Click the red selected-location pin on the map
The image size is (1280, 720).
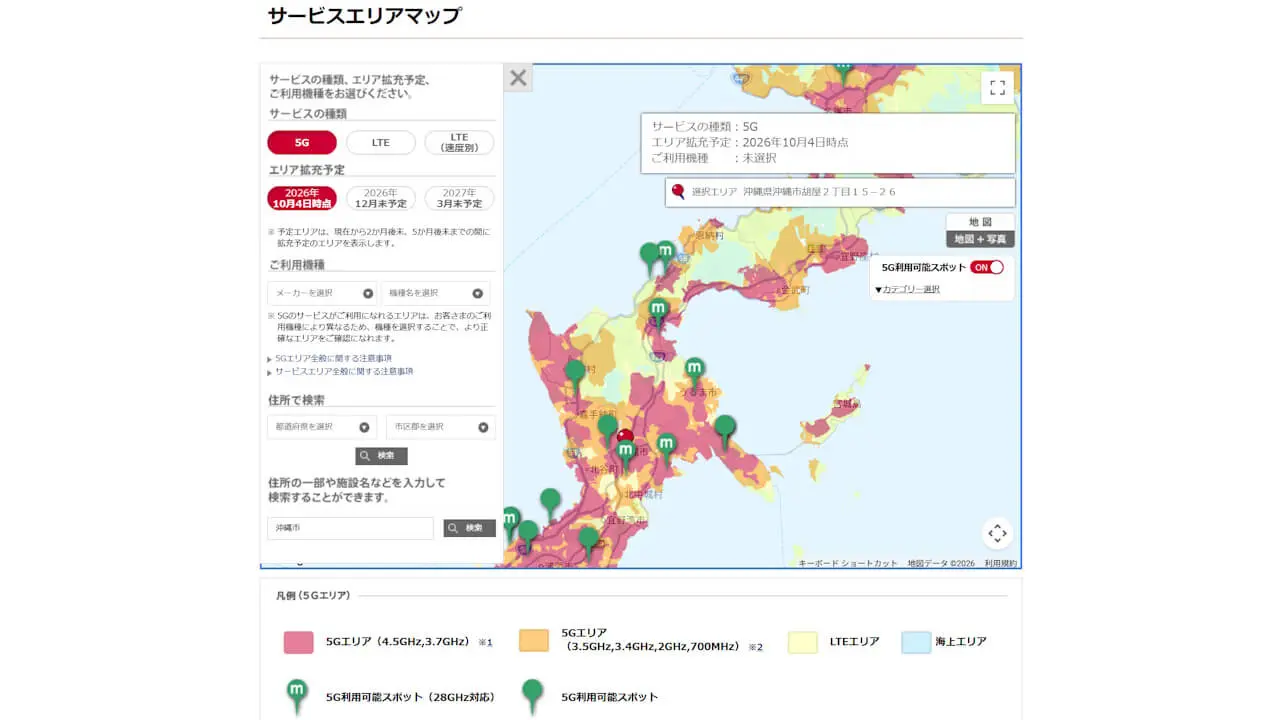point(625,437)
